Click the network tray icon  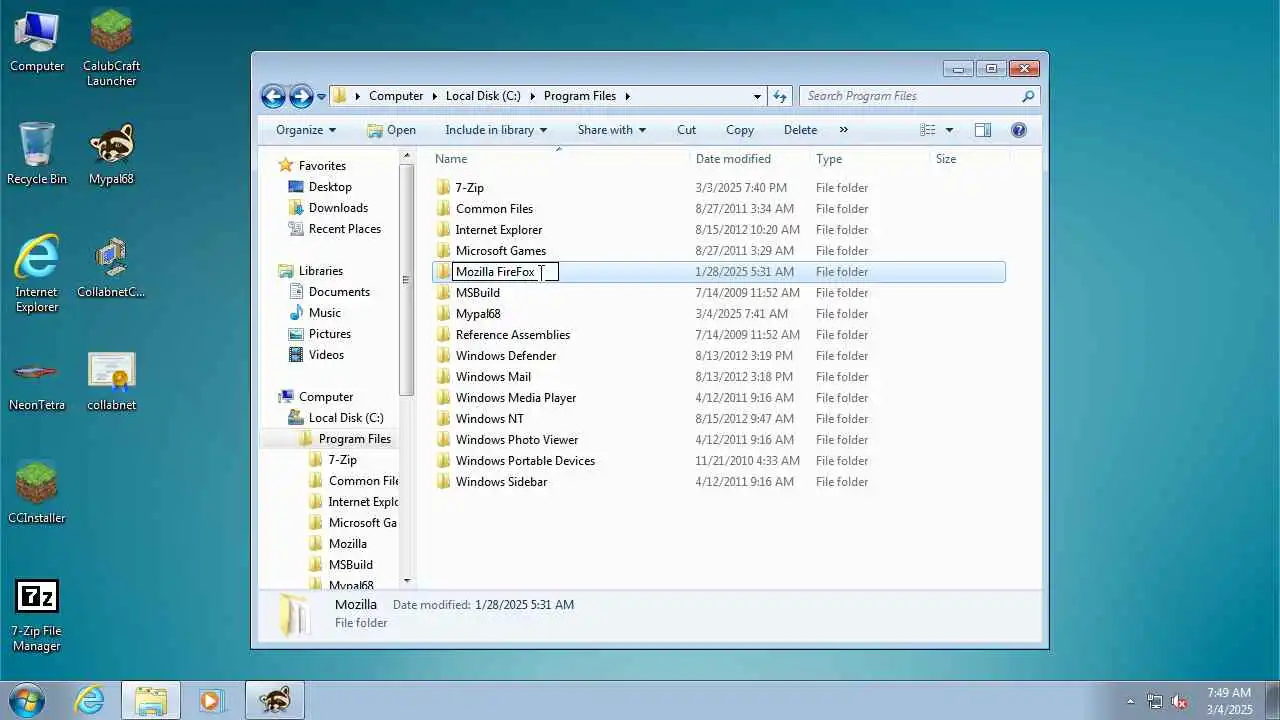[1155, 701]
